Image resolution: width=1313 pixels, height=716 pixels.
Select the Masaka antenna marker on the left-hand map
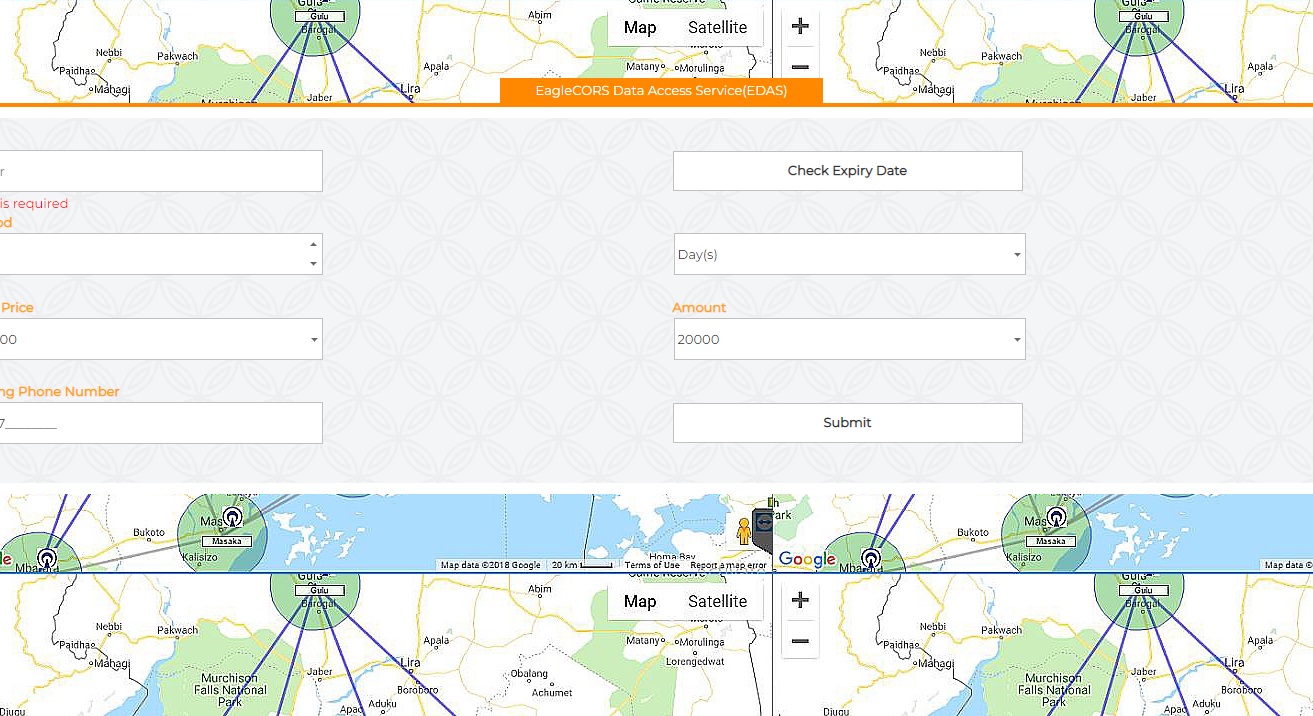pyautogui.click(x=232, y=516)
